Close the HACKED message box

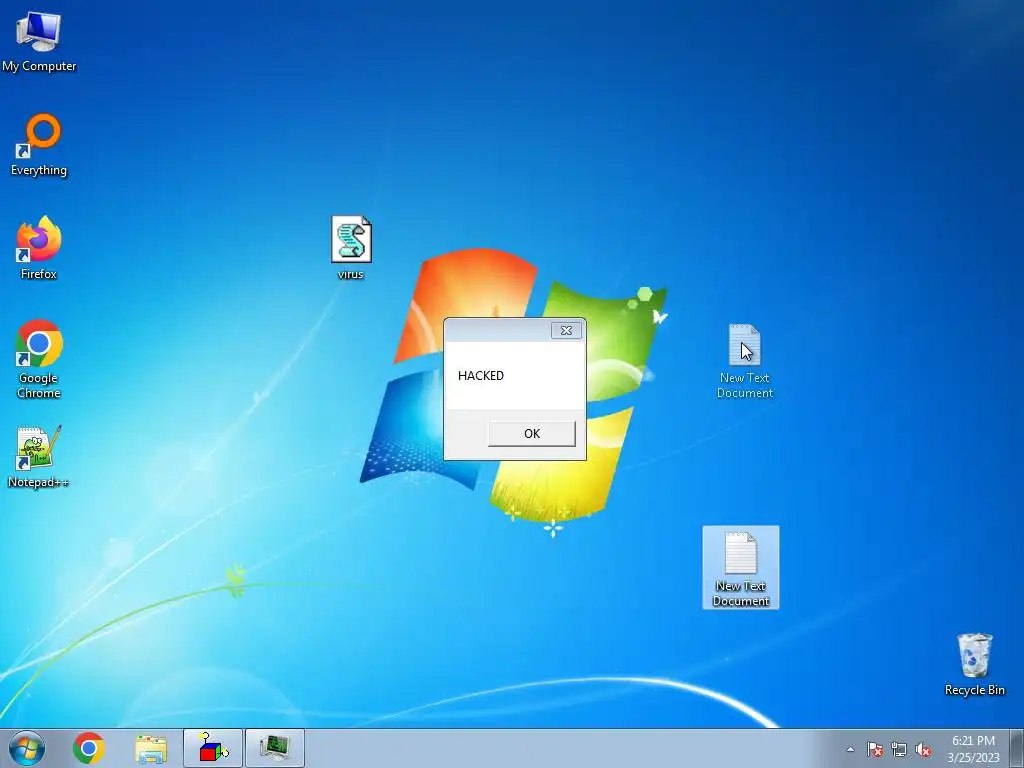click(566, 330)
